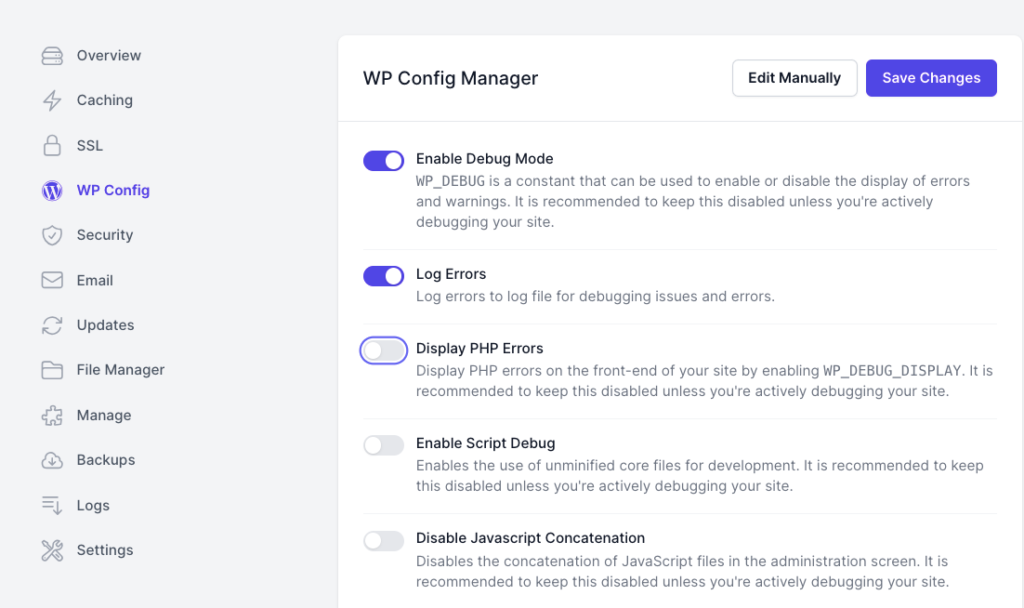Turn on Enable Script Debug

(x=383, y=444)
